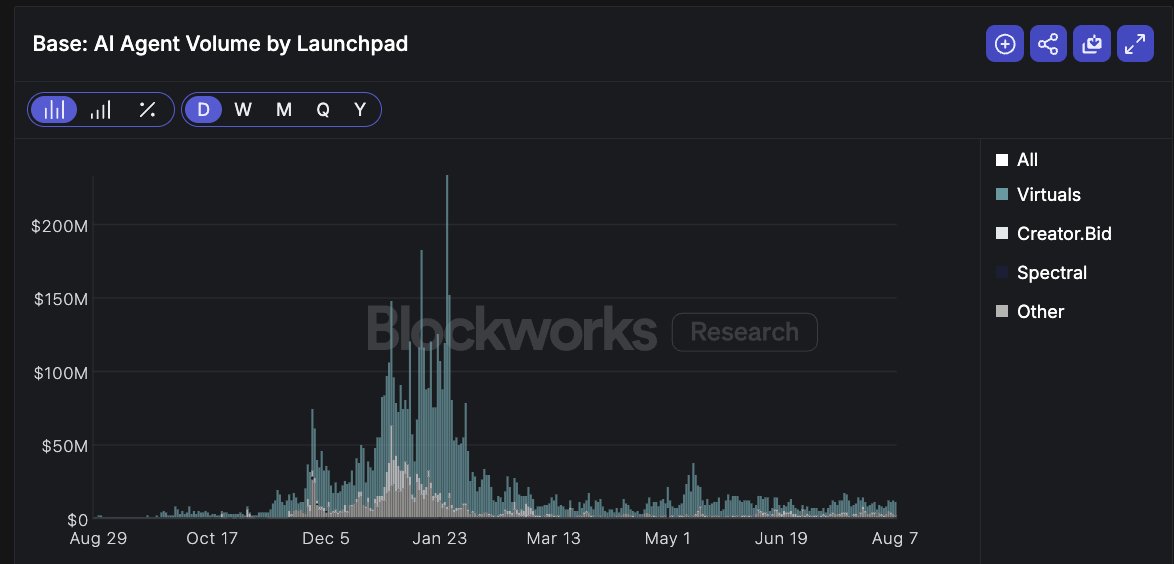The height and width of the screenshot is (564, 1174).
Task: Select the monthly (M) interval
Action: pyautogui.click(x=284, y=110)
